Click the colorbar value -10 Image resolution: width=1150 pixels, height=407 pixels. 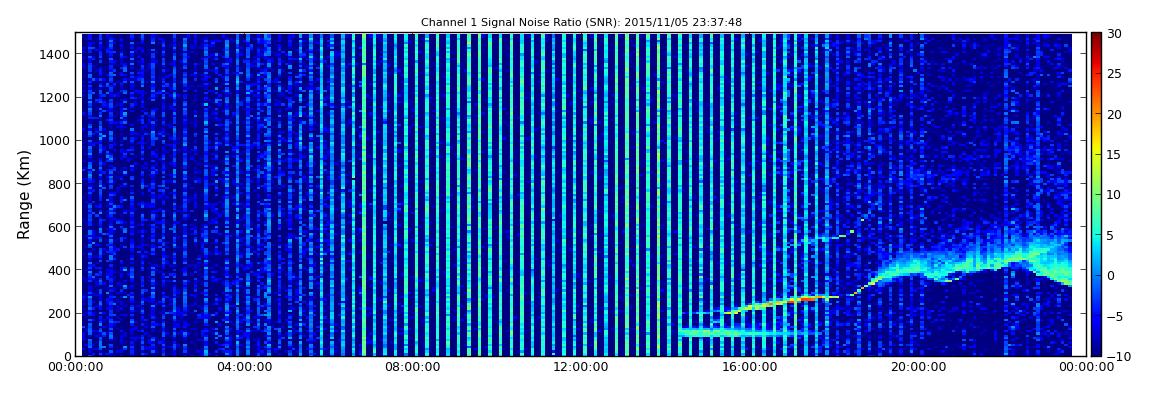pyautogui.click(x=1118, y=356)
